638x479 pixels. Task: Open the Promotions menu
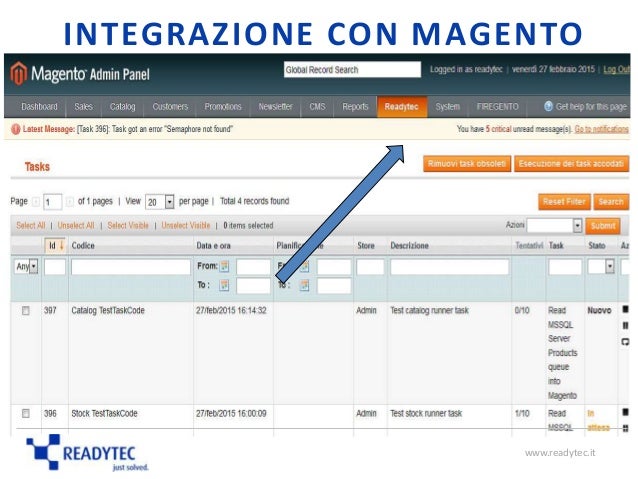[223, 107]
